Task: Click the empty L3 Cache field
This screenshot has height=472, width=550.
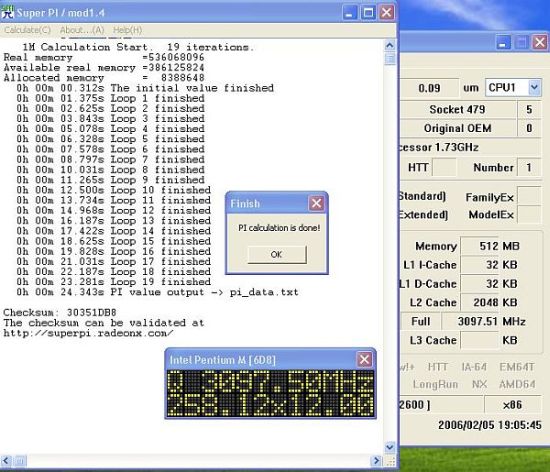Action: click(479, 340)
